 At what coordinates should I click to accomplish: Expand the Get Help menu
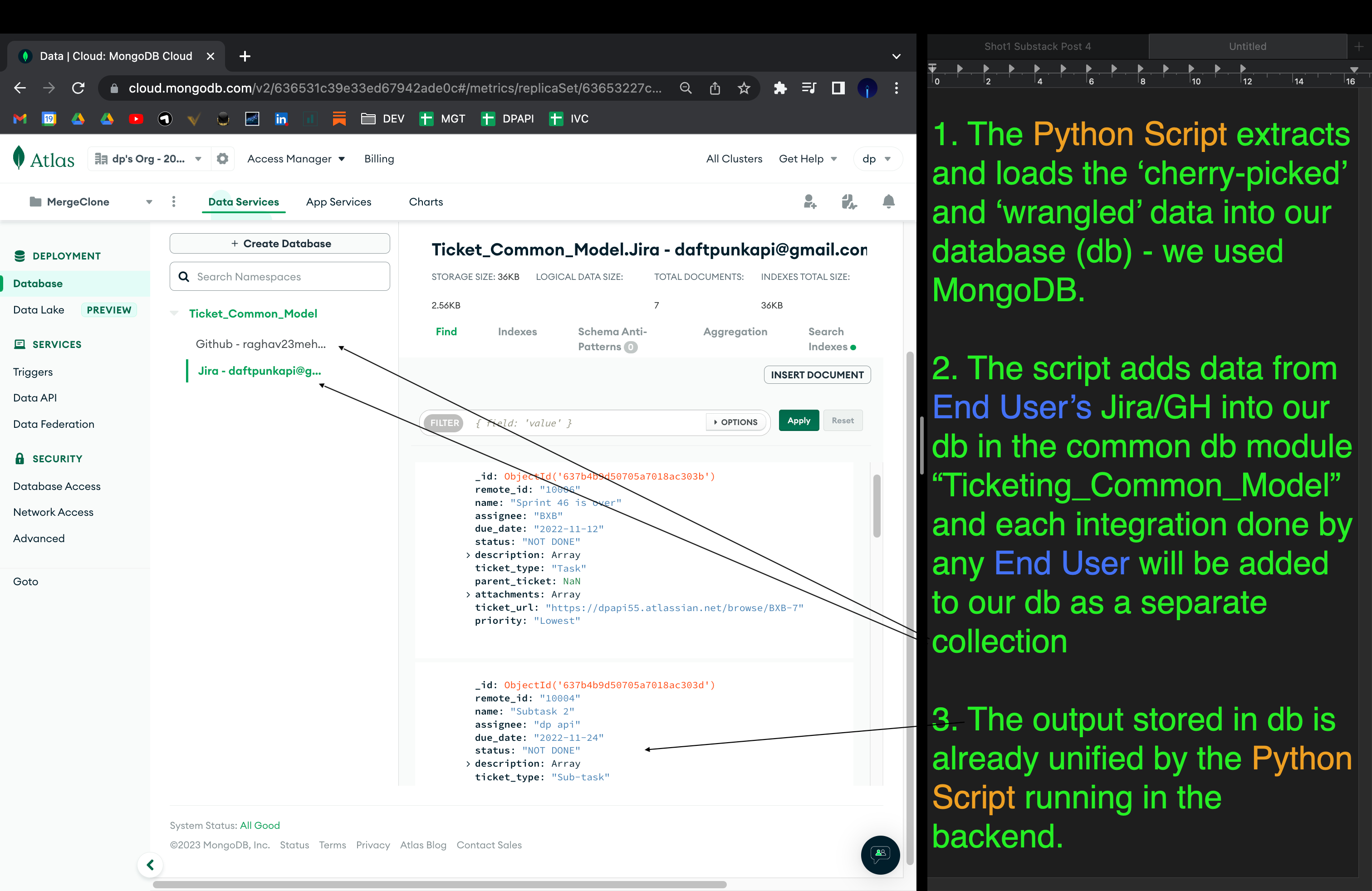click(808, 159)
